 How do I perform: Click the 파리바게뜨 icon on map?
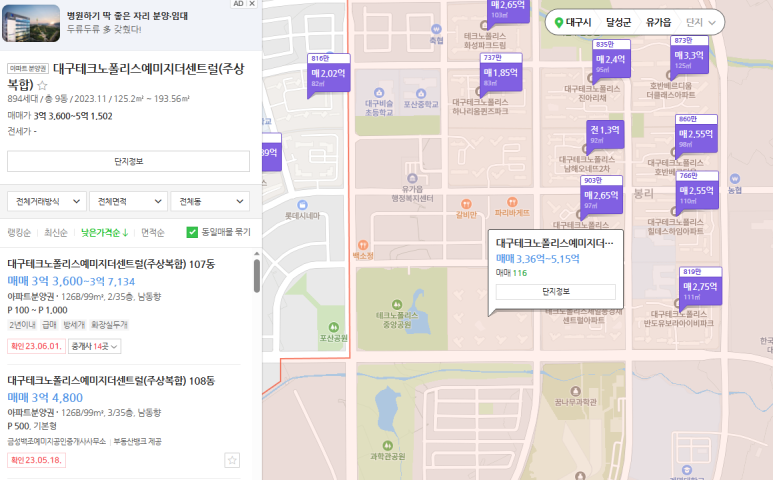(x=512, y=202)
